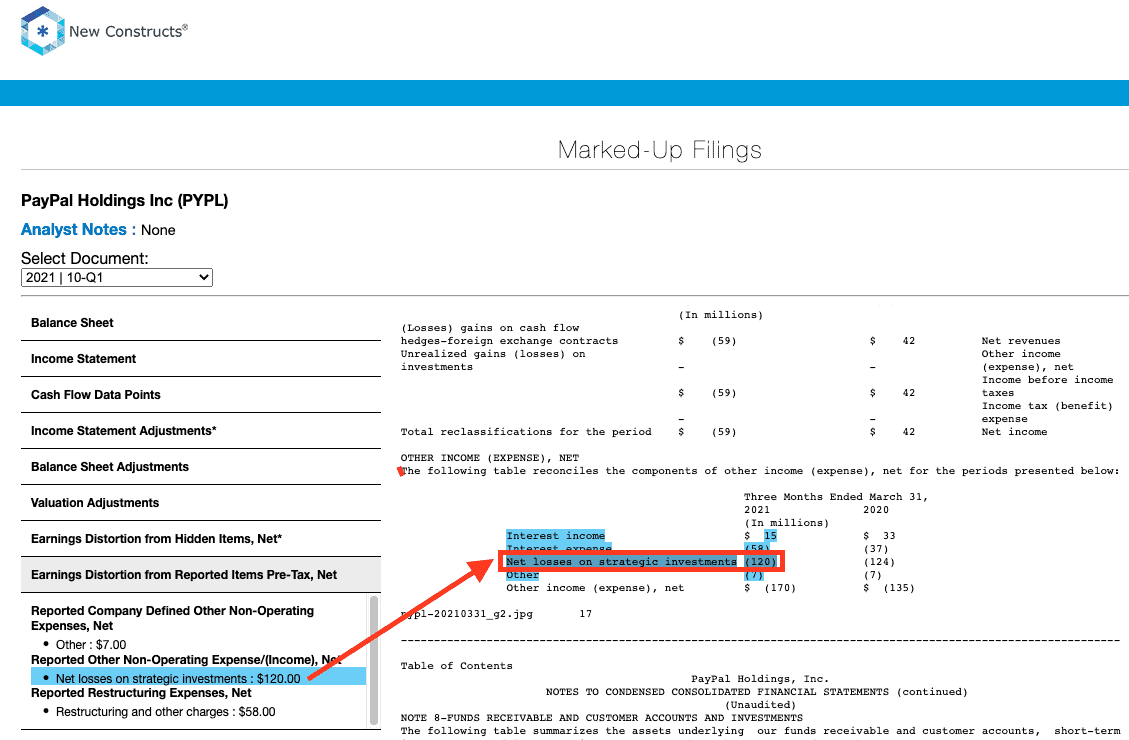The width and height of the screenshot is (1129, 740).
Task: Click the New Constructs brand name
Action: click(x=128, y=31)
